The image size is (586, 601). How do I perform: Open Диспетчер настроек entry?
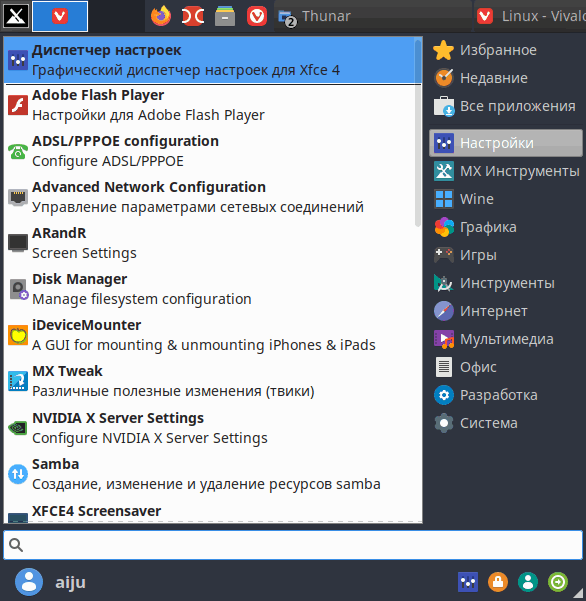[213, 60]
